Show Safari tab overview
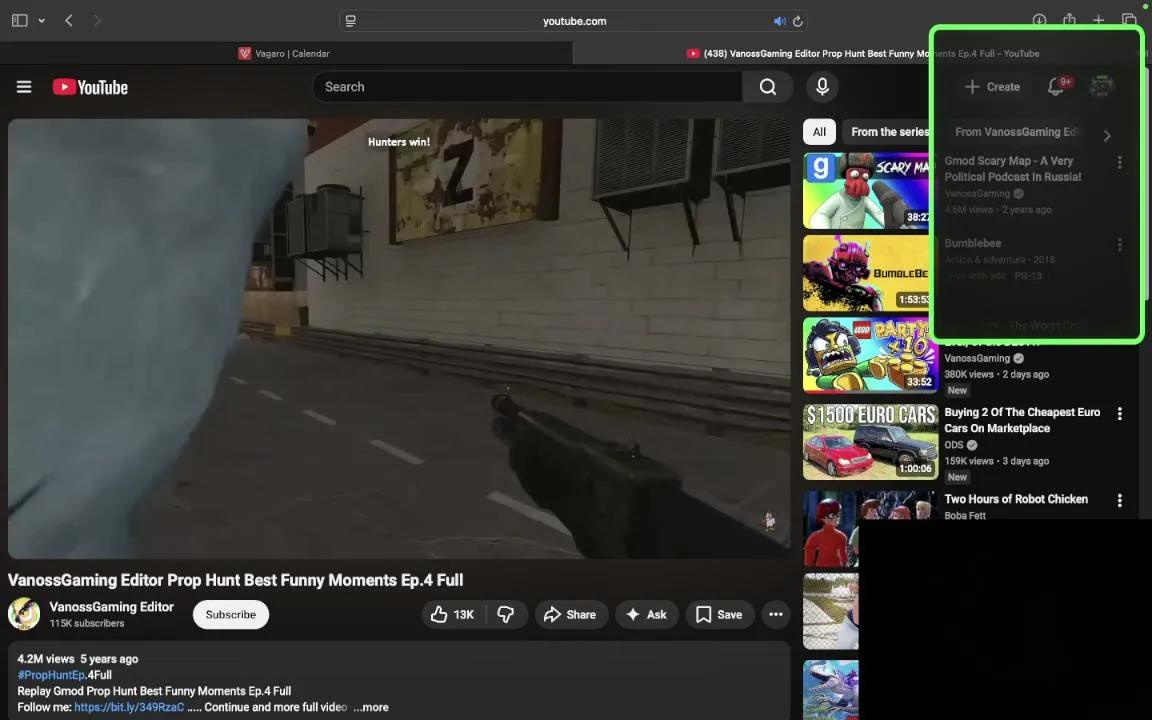 coord(1128,21)
